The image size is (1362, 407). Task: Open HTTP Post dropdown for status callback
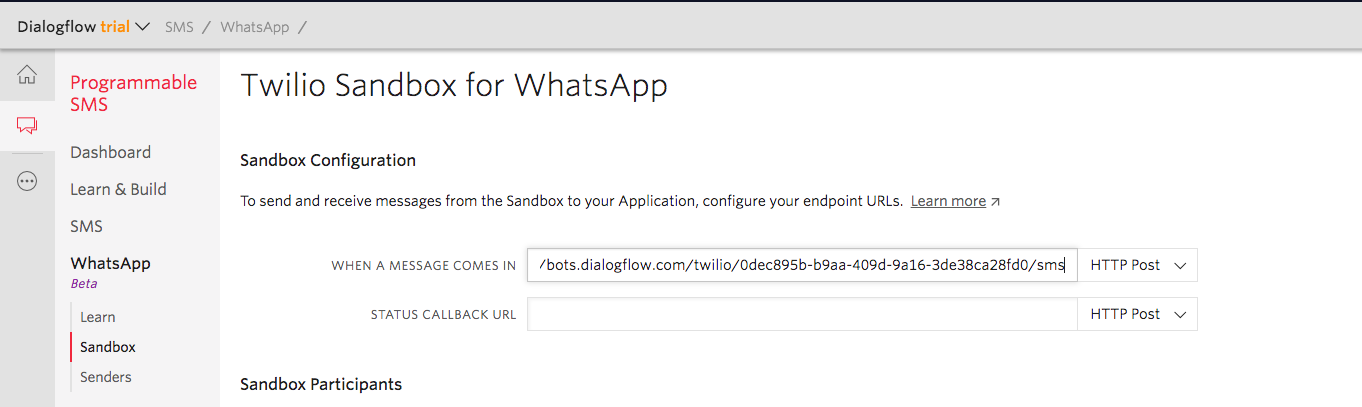click(1137, 314)
